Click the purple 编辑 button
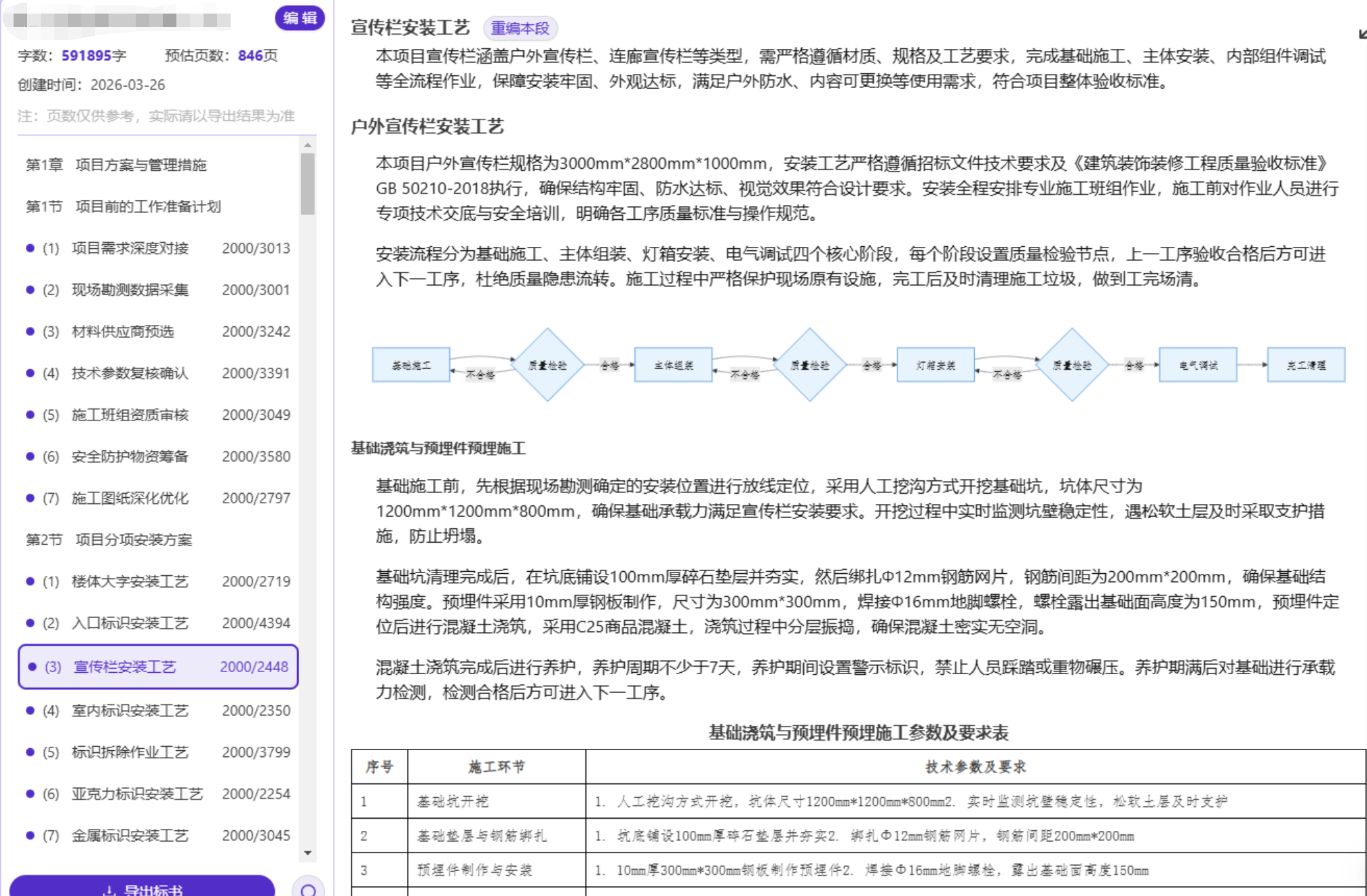 [x=299, y=18]
